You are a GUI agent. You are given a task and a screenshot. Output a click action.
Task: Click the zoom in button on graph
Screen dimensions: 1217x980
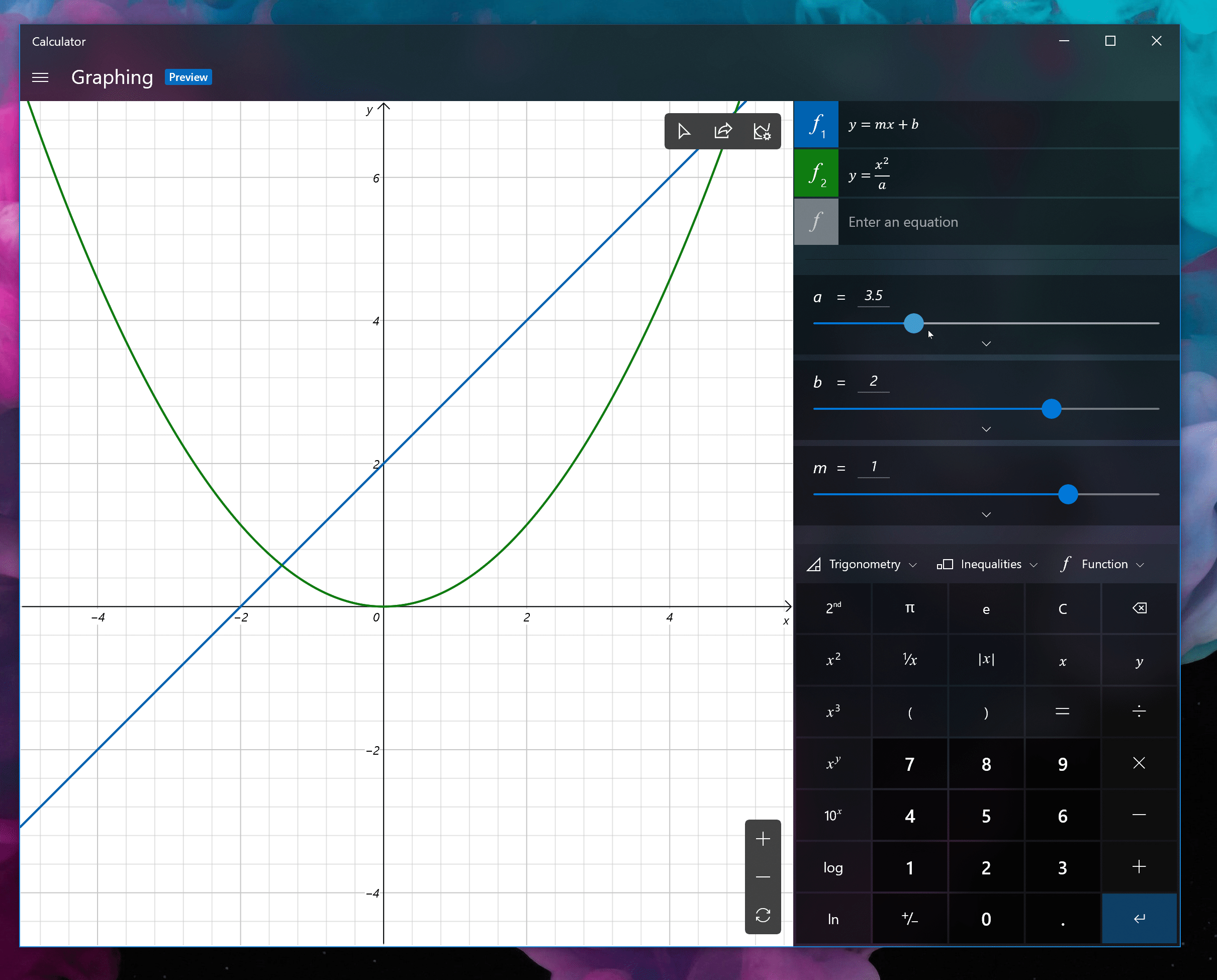[x=763, y=838]
